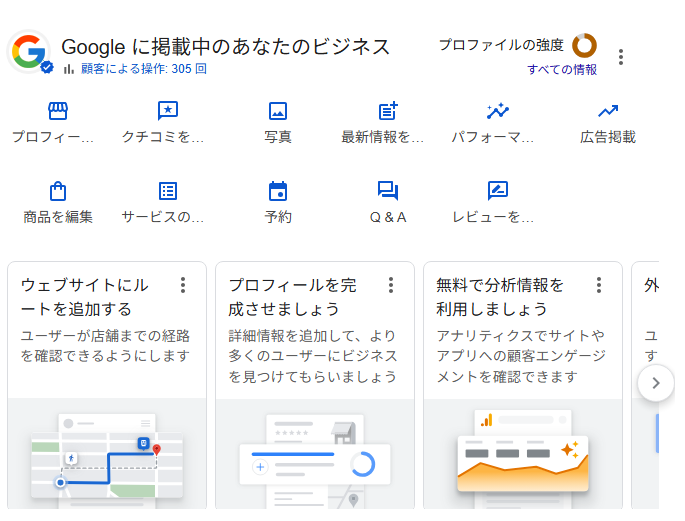
Task: Open options menu on プロフィールを完成させましょう card
Action: point(391,285)
